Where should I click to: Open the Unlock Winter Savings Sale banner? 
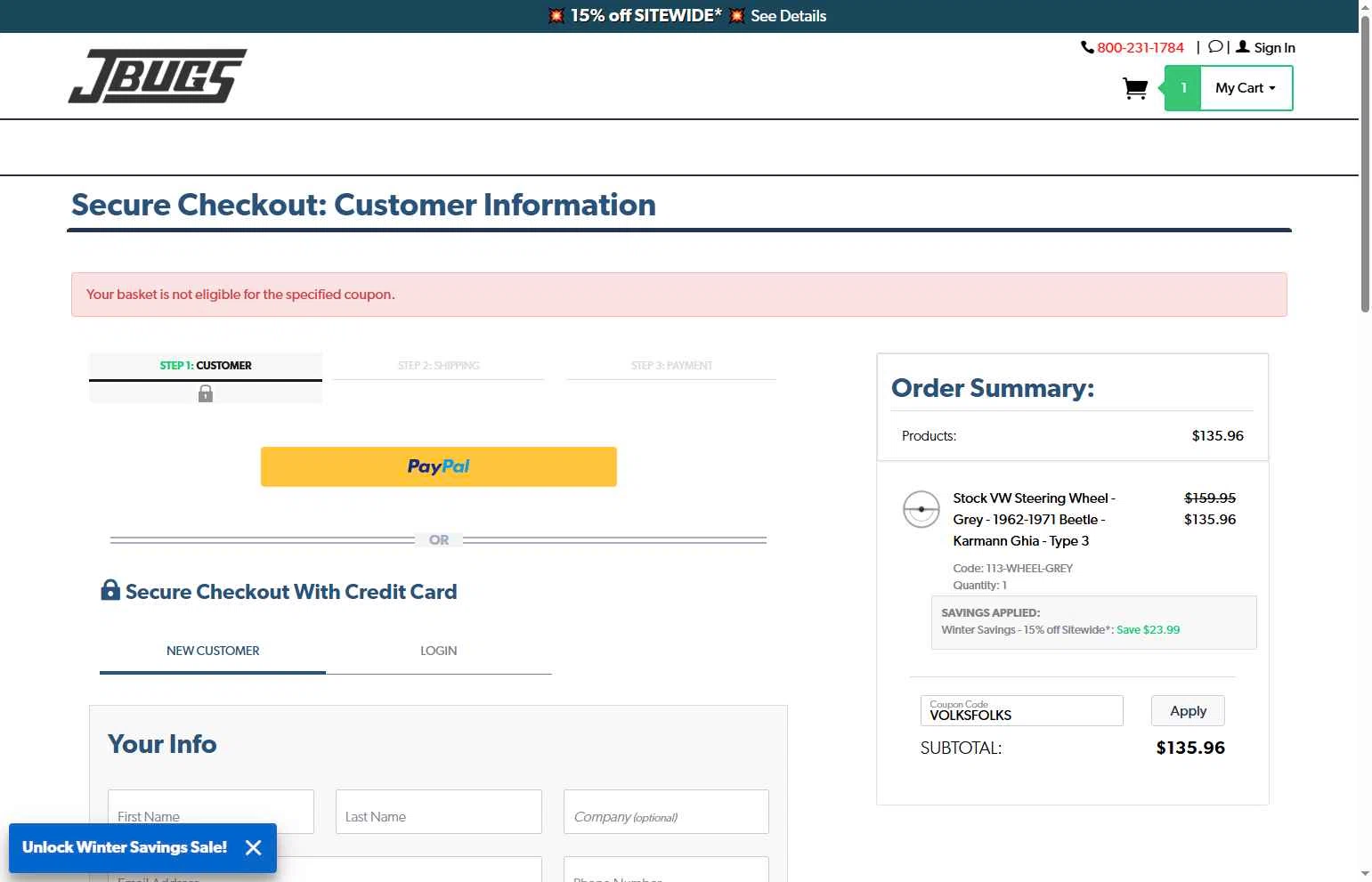[125, 847]
